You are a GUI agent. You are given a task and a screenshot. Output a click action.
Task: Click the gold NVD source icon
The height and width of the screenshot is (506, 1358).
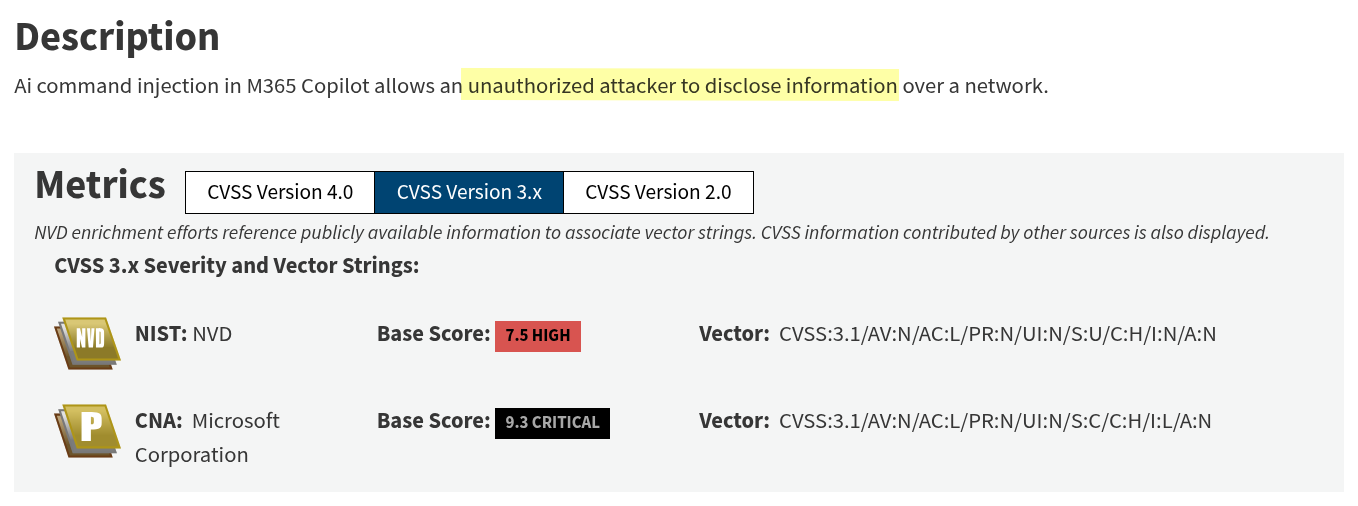[x=87, y=341]
